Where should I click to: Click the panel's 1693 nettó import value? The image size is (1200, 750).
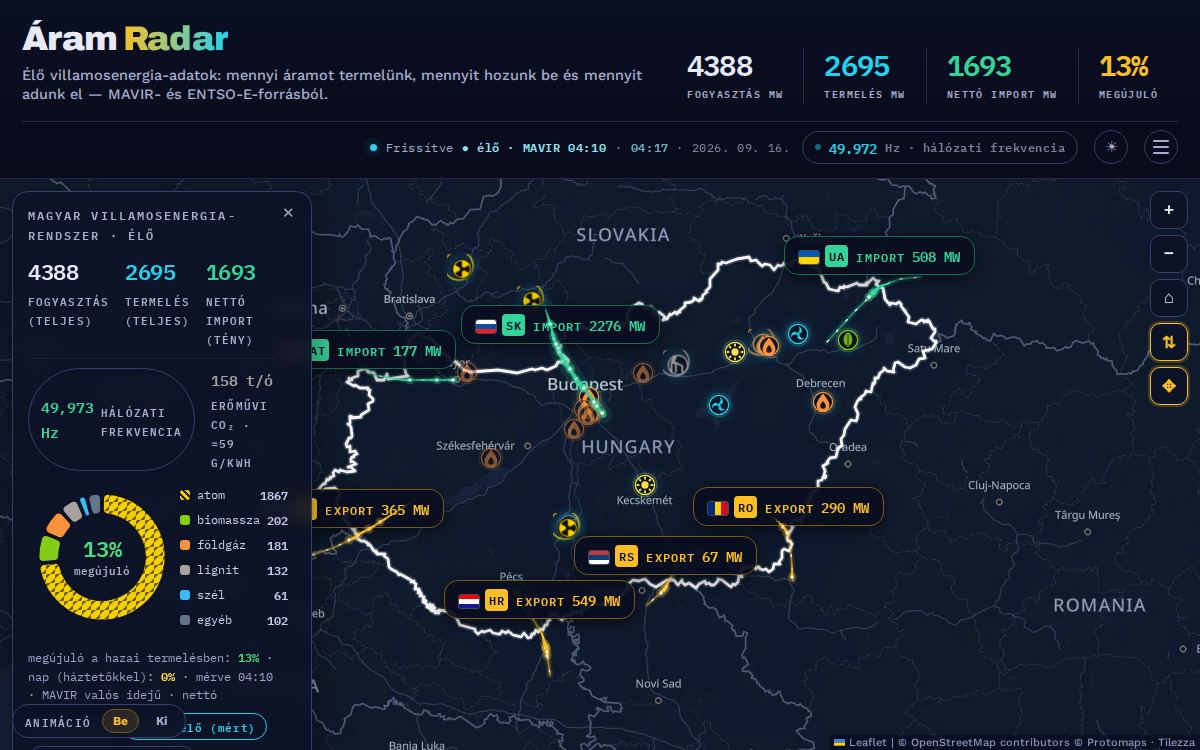[230, 272]
